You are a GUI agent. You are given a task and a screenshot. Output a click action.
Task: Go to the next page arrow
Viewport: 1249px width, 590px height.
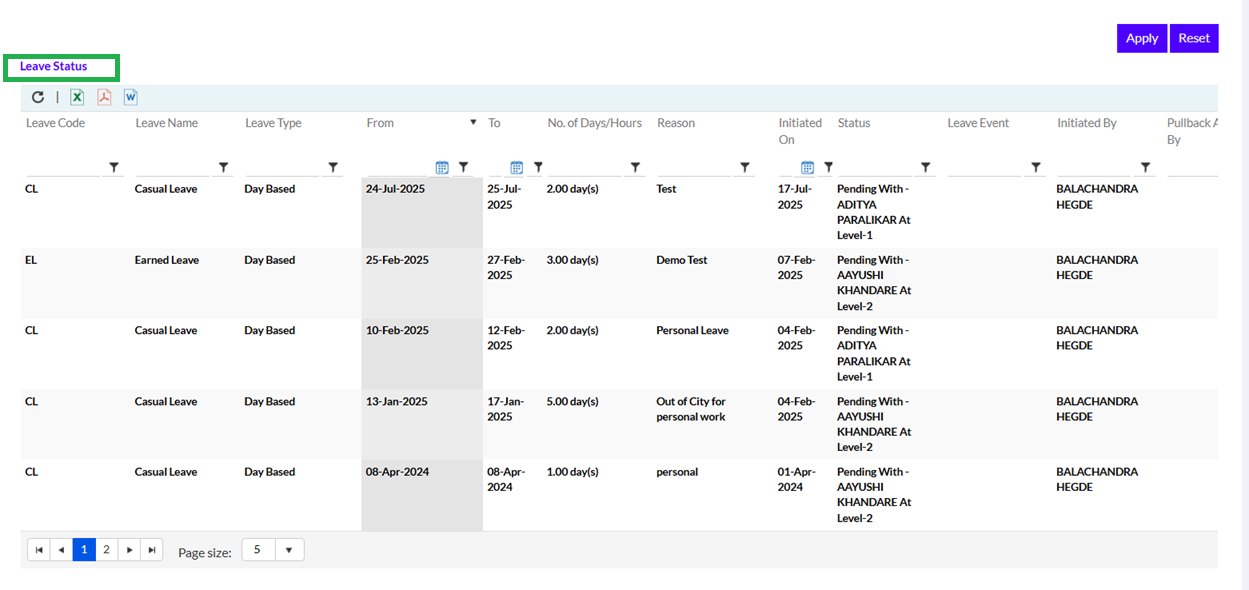(x=129, y=550)
